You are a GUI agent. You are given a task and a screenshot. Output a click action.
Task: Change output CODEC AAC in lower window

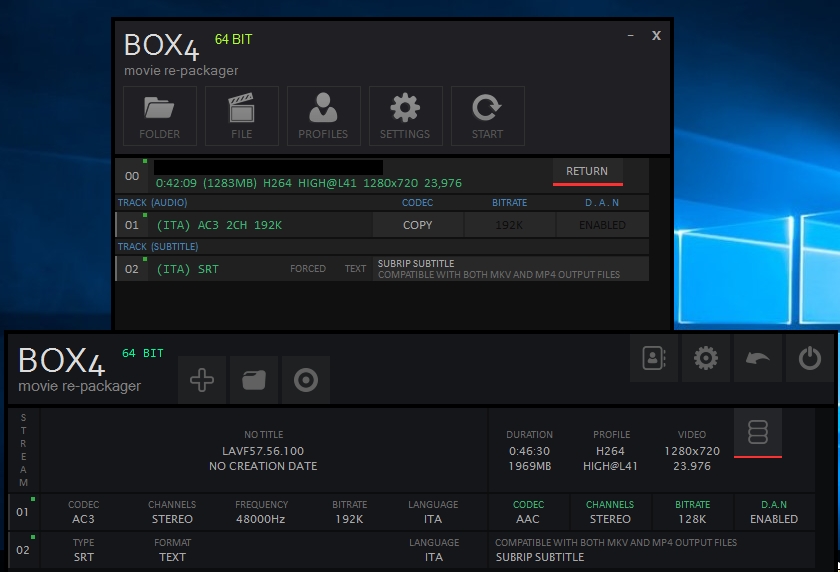(528, 512)
